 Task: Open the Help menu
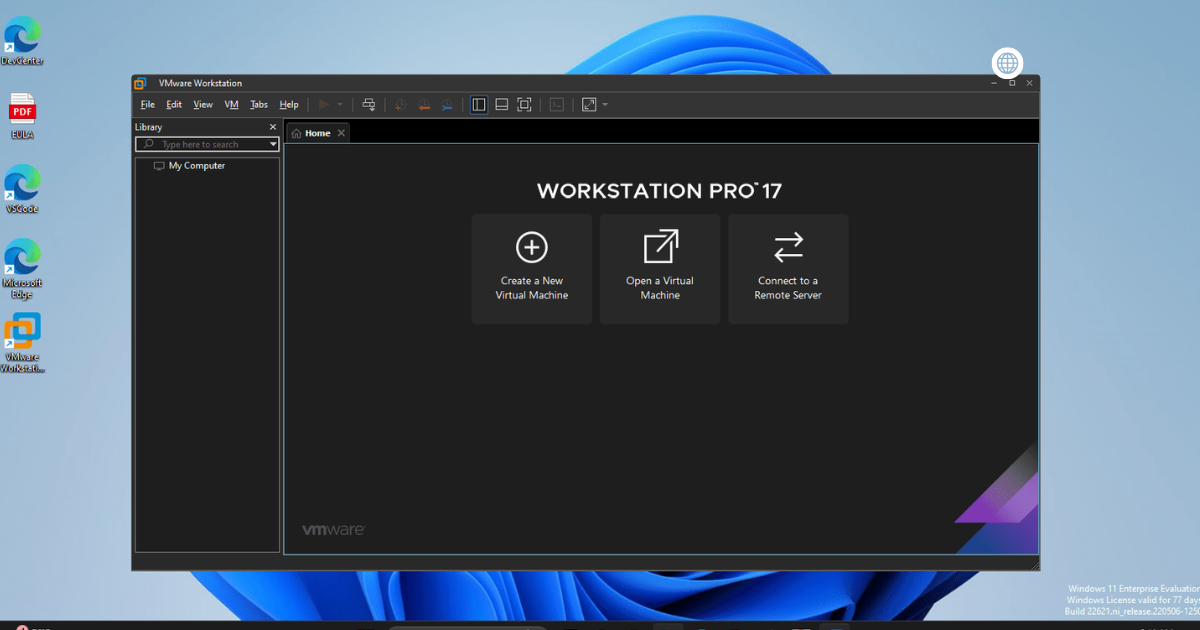[x=289, y=105]
